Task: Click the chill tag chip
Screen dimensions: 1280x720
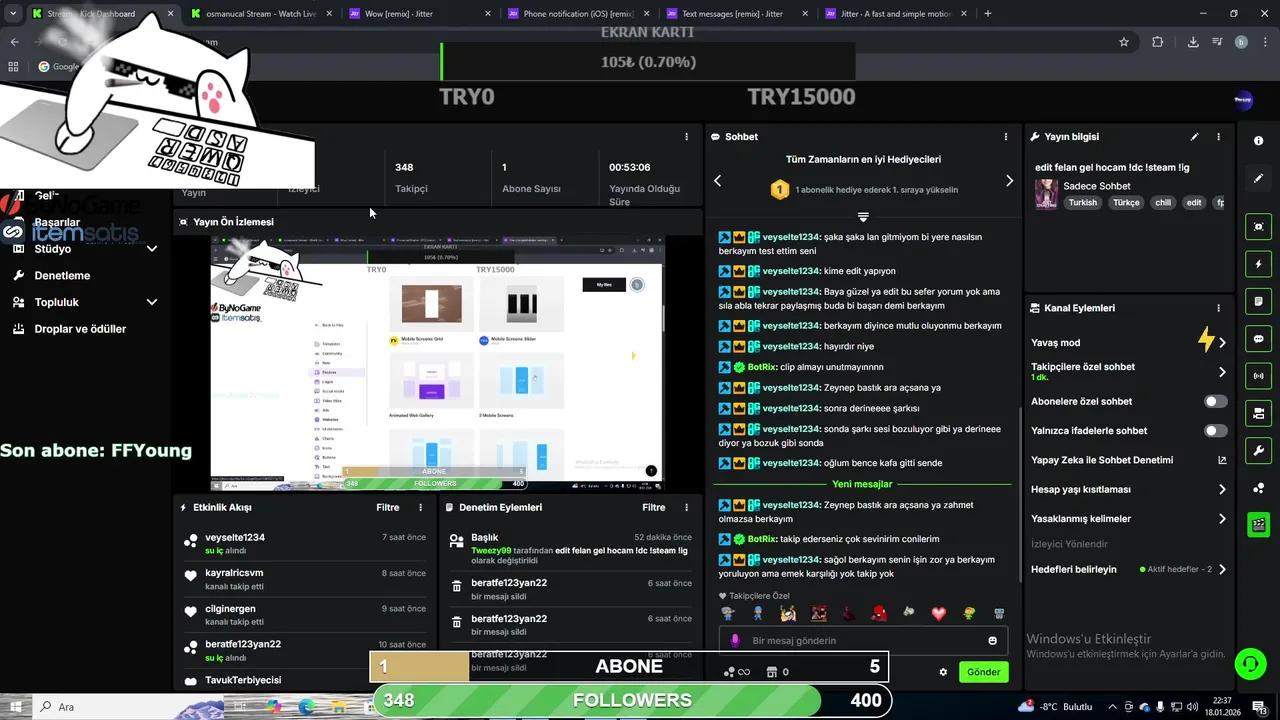Action: click(x=1163, y=202)
